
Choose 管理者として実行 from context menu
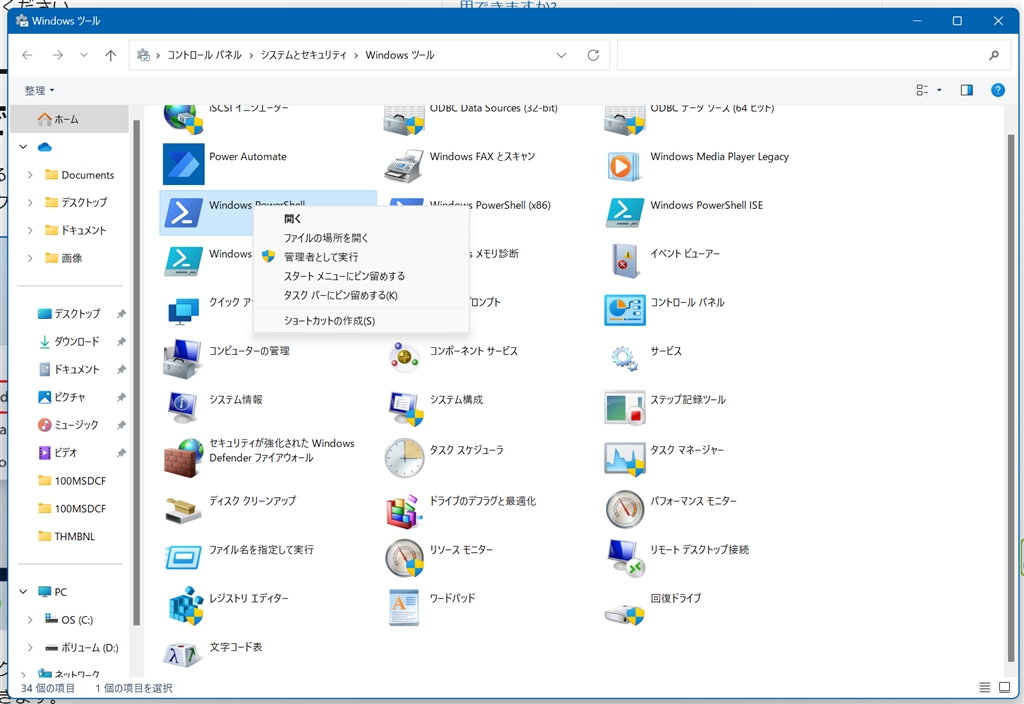[x=361, y=257]
